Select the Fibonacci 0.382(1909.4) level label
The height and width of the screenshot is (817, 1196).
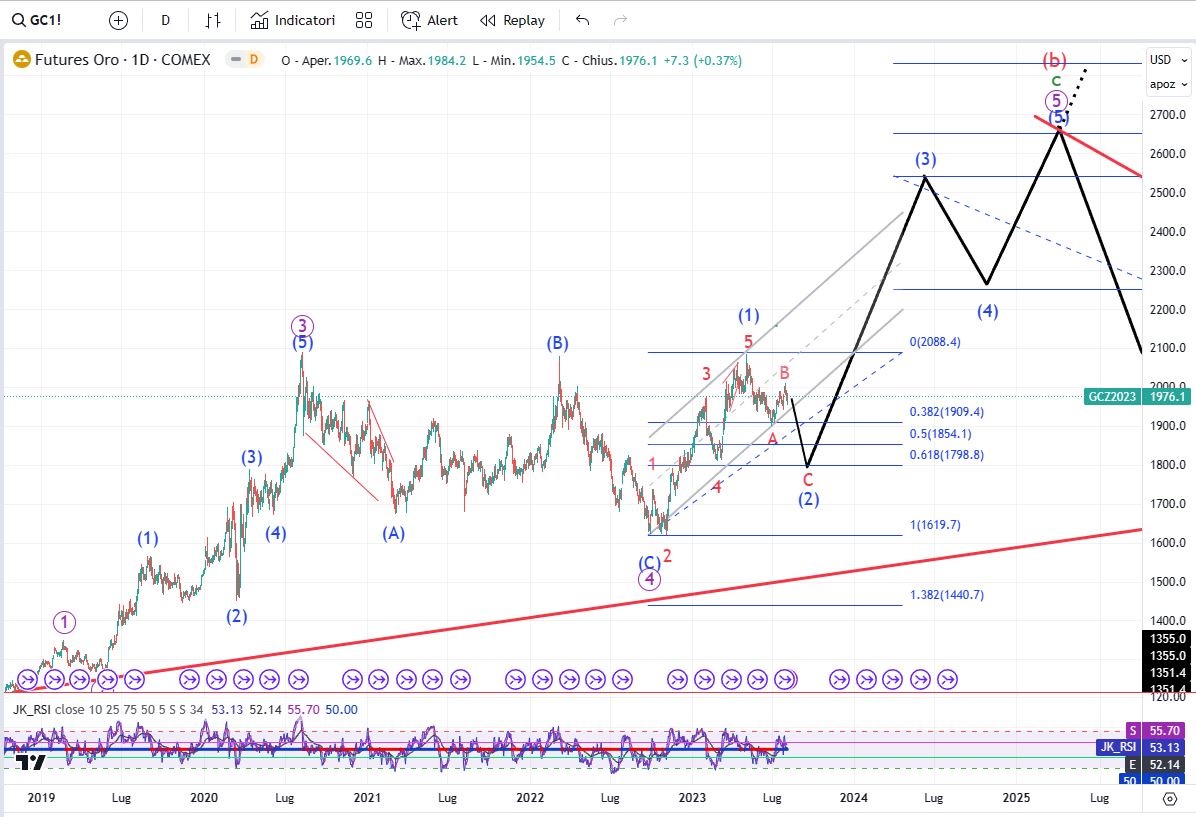(947, 412)
